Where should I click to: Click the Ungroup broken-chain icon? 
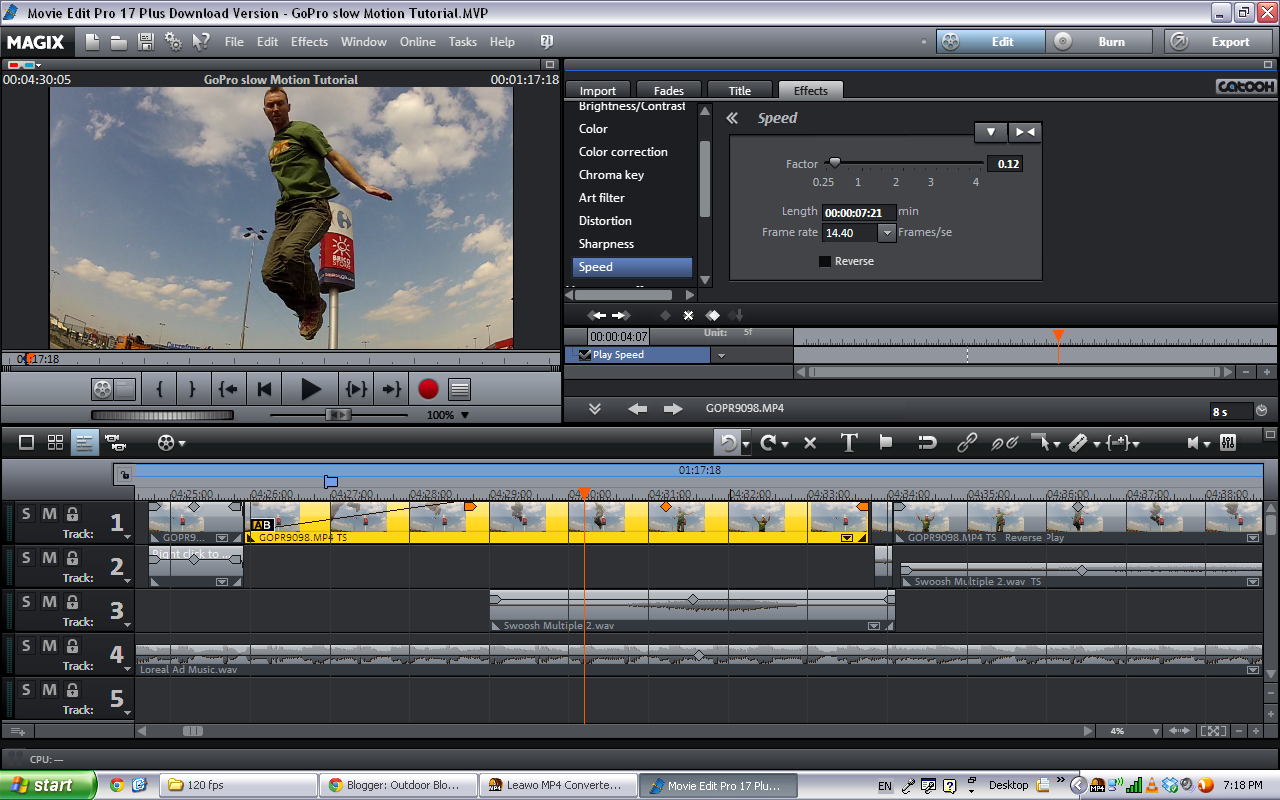tap(1004, 442)
